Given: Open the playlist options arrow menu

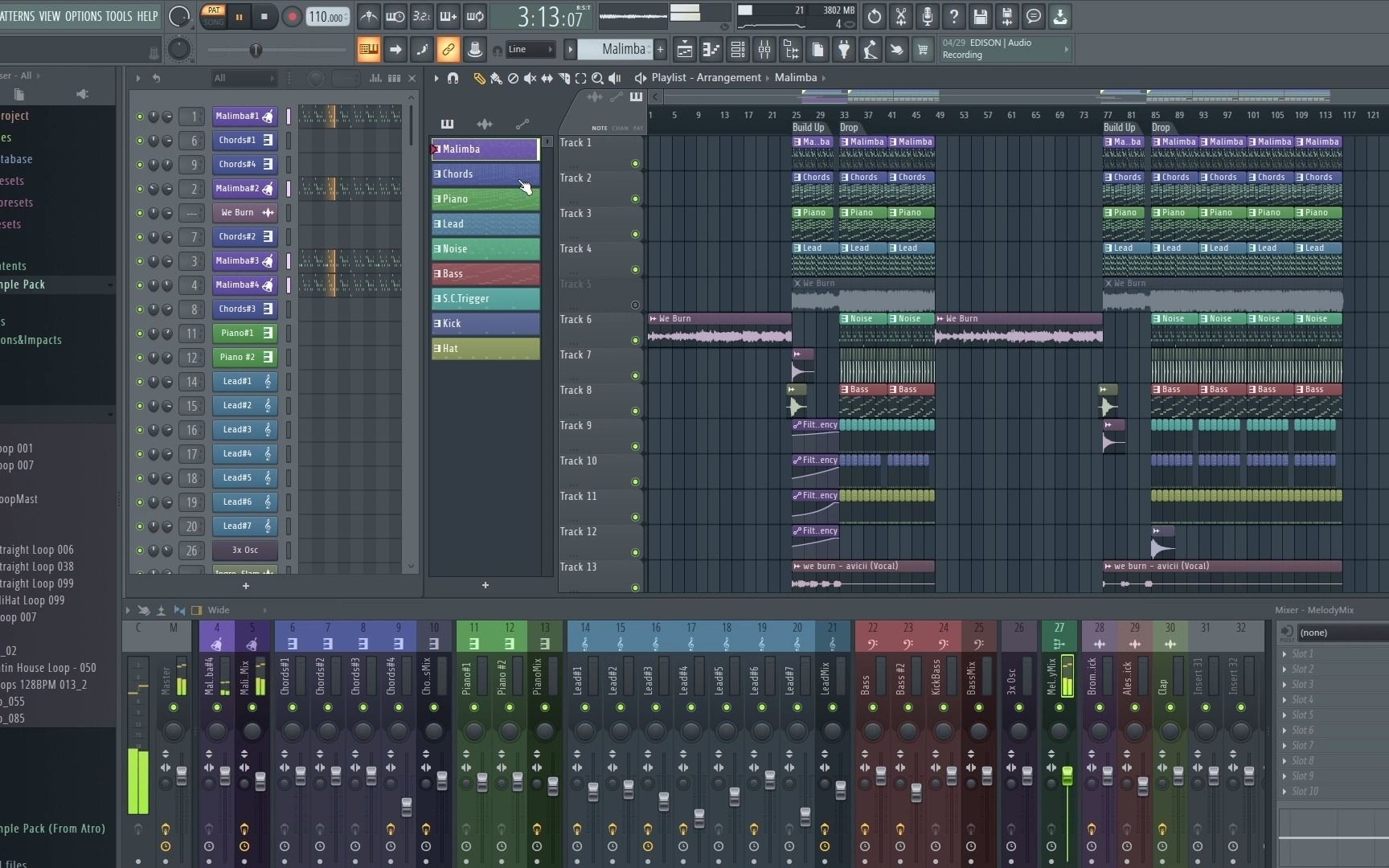Looking at the screenshot, I should (436, 78).
